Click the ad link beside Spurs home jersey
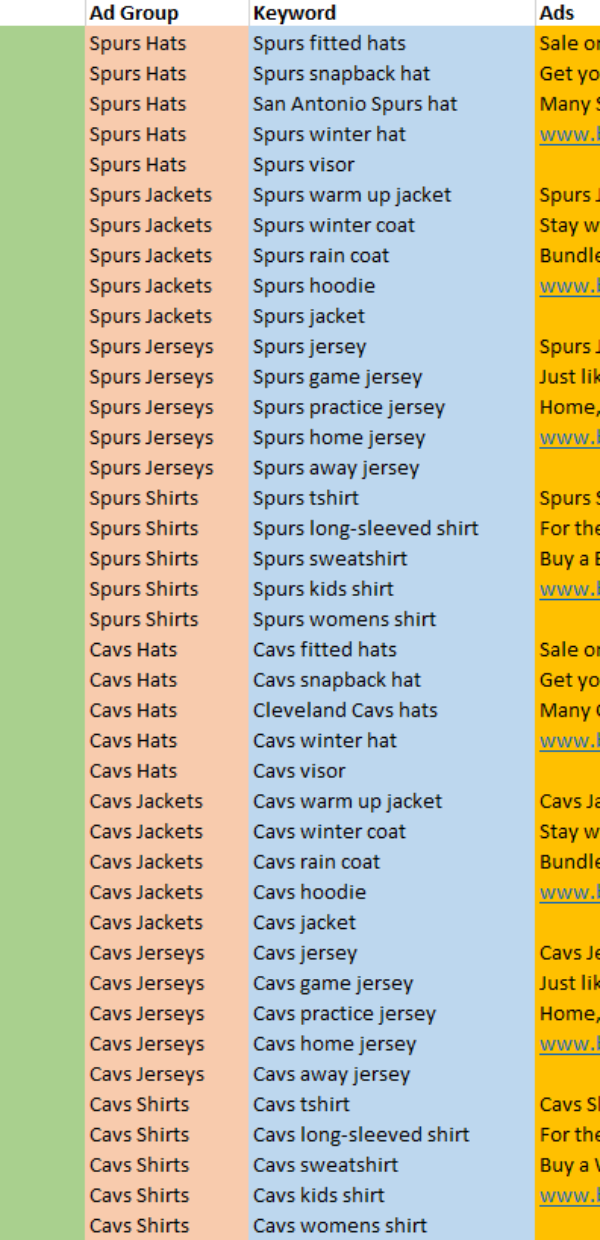Screen dimensions: 600x1240 coord(570,437)
